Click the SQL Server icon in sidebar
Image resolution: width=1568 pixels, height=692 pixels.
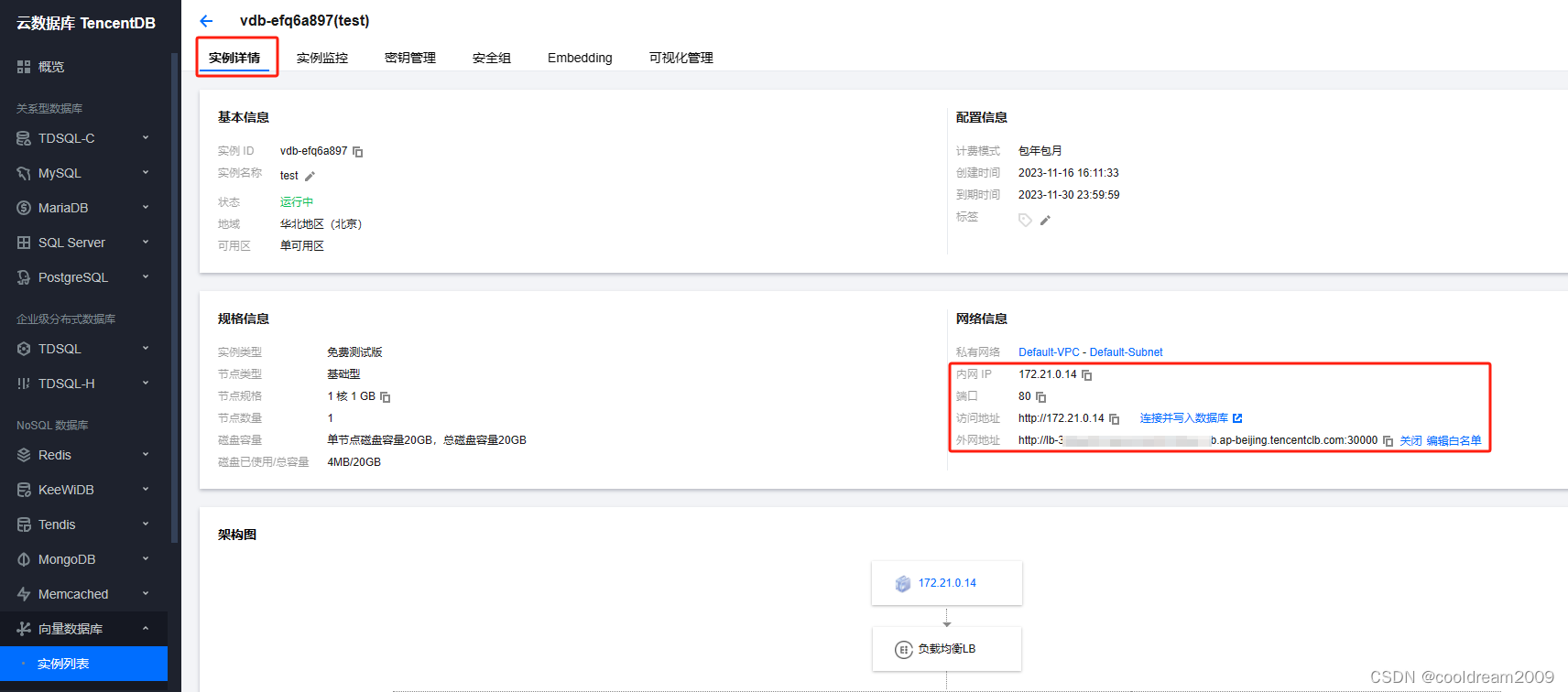point(24,243)
